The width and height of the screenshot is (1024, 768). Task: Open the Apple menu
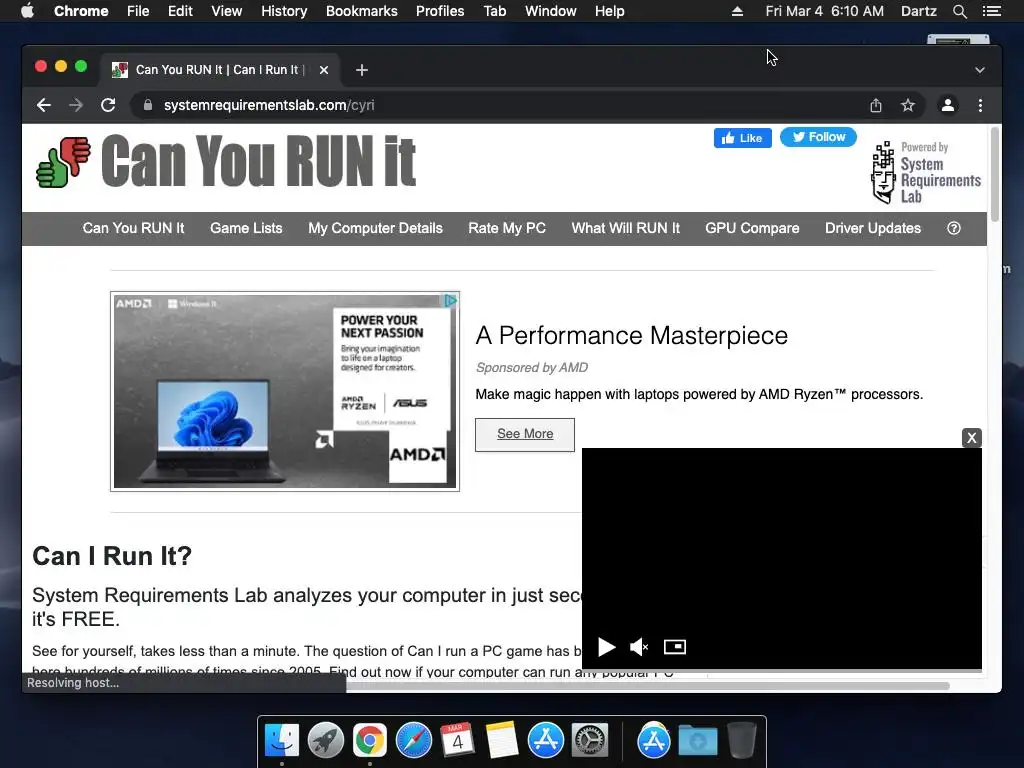click(x=27, y=11)
